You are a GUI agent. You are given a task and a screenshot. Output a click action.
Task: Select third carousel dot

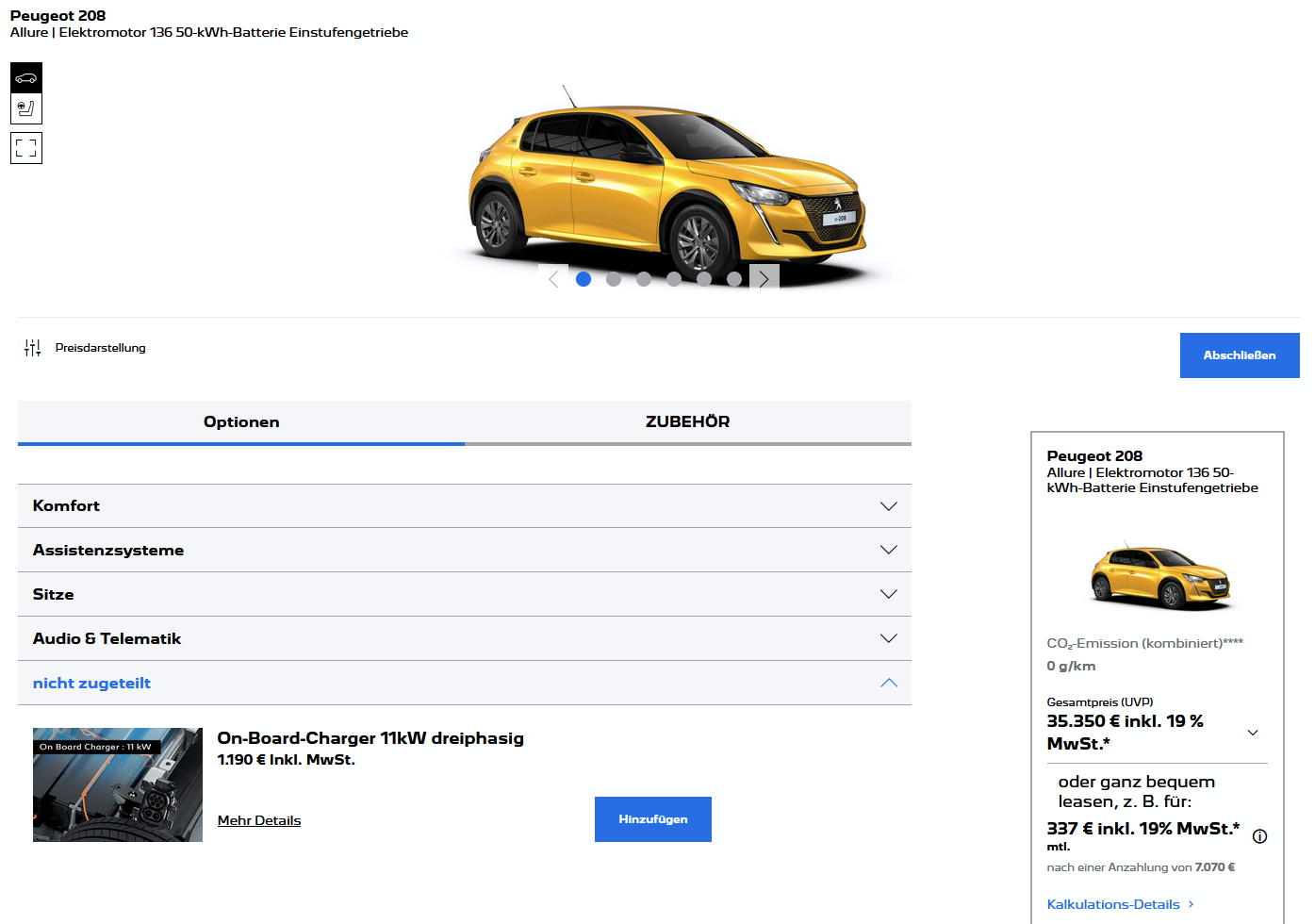pyautogui.click(x=644, y=279)
